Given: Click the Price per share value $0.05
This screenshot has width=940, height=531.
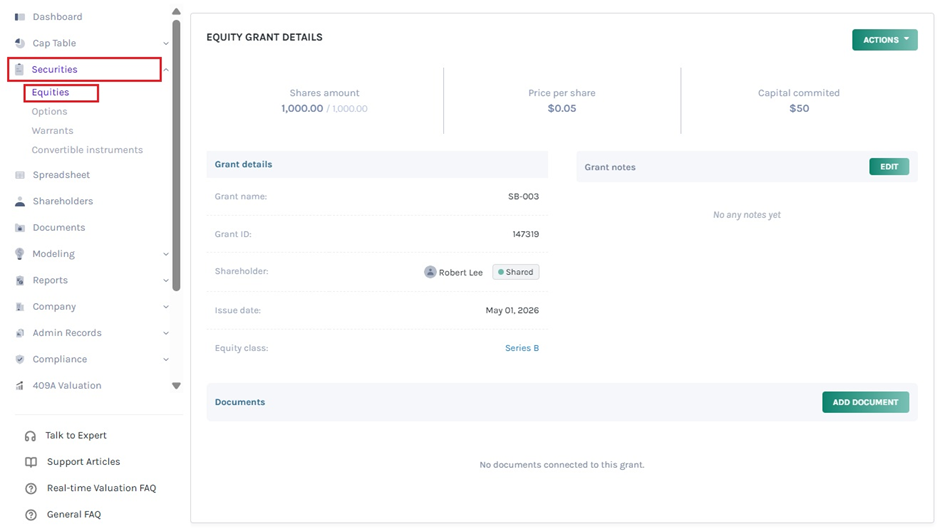Looking at the screenshot, I should pos(562,108).
